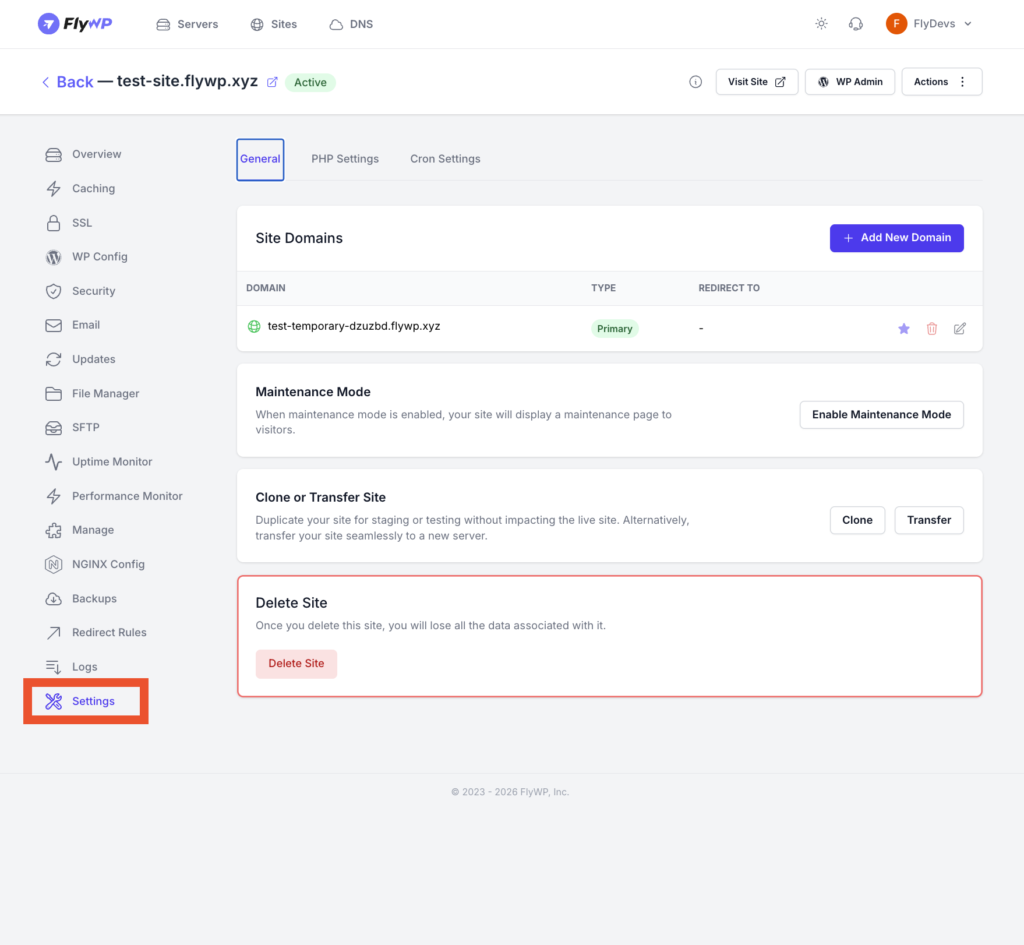
Task: Click the red trash icon in domain row
Action: [x=932, y=329]
